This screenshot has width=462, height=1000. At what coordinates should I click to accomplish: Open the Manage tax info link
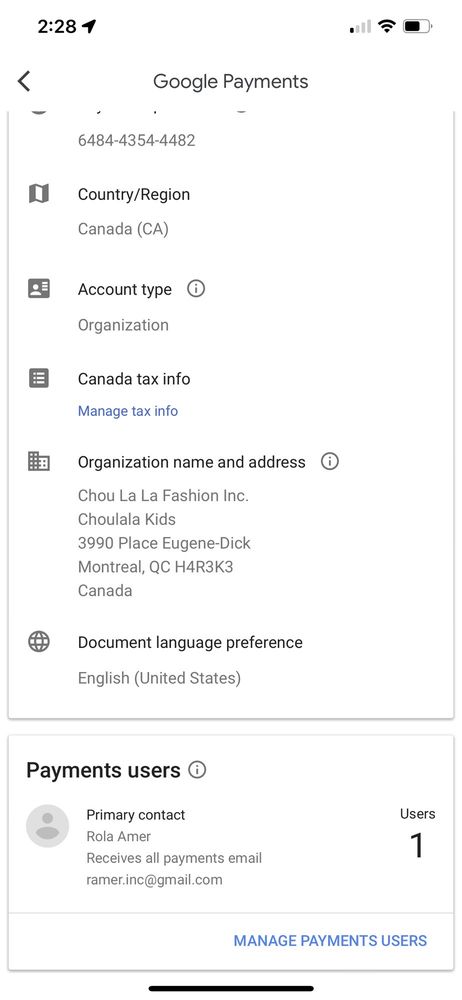(x=128, y=411)
